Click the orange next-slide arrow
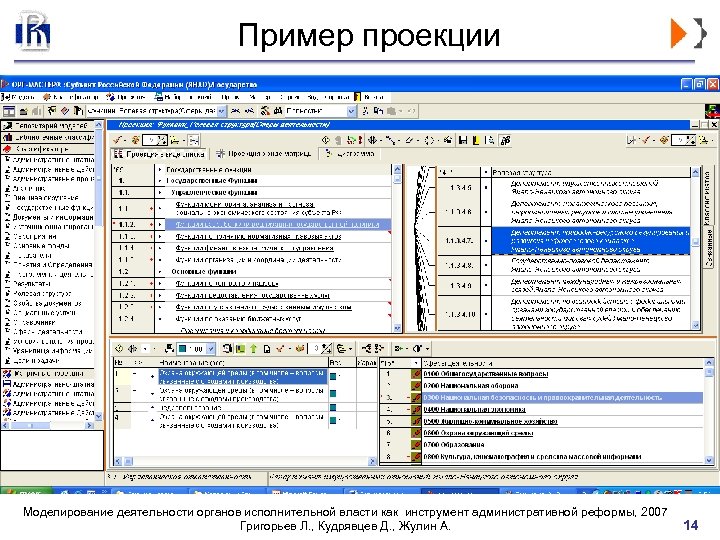720x540 pixels. click(x=678, y=33)
